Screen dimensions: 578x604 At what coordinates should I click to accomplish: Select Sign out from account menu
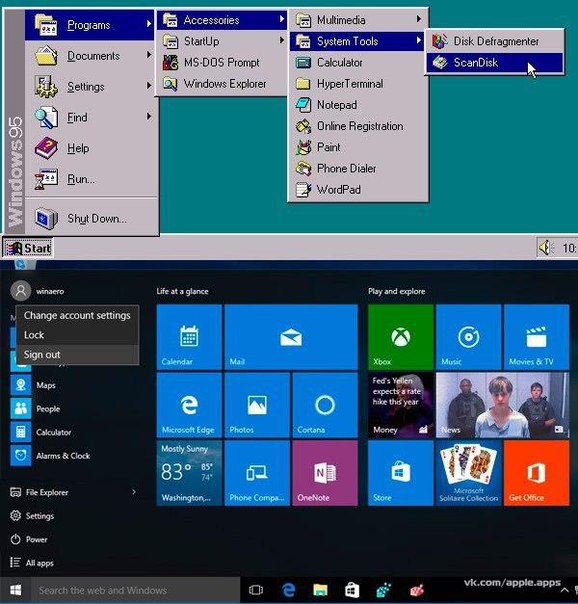coord(77,354)
